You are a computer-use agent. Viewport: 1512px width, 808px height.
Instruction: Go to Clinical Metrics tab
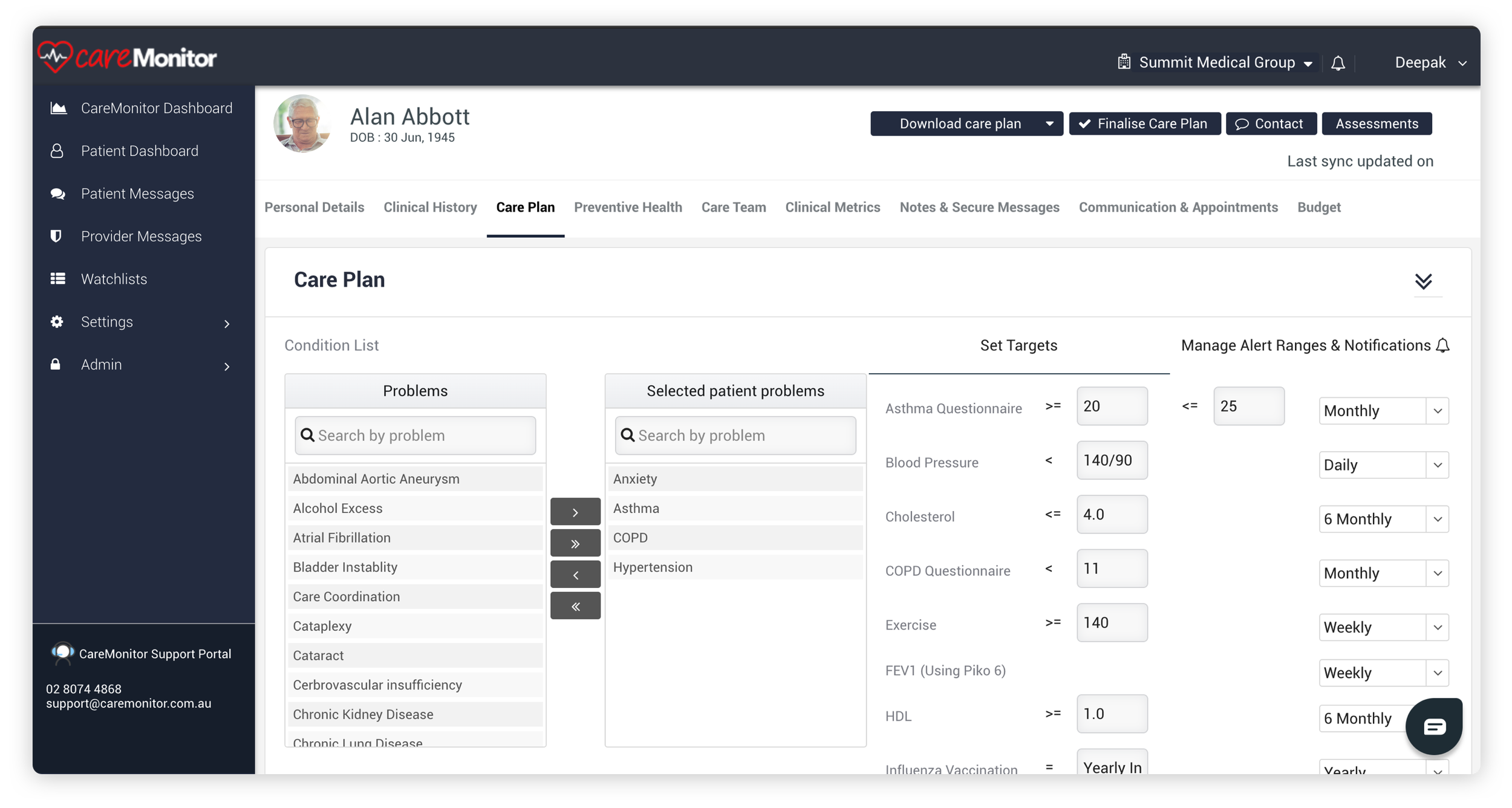point(832,207)
